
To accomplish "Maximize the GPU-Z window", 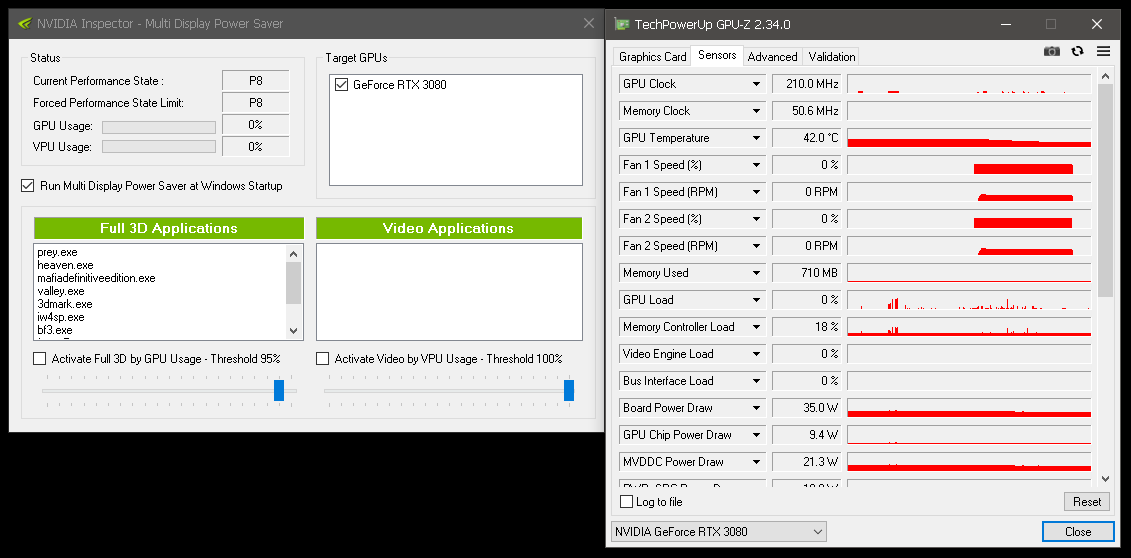I will click(1051, 24).
